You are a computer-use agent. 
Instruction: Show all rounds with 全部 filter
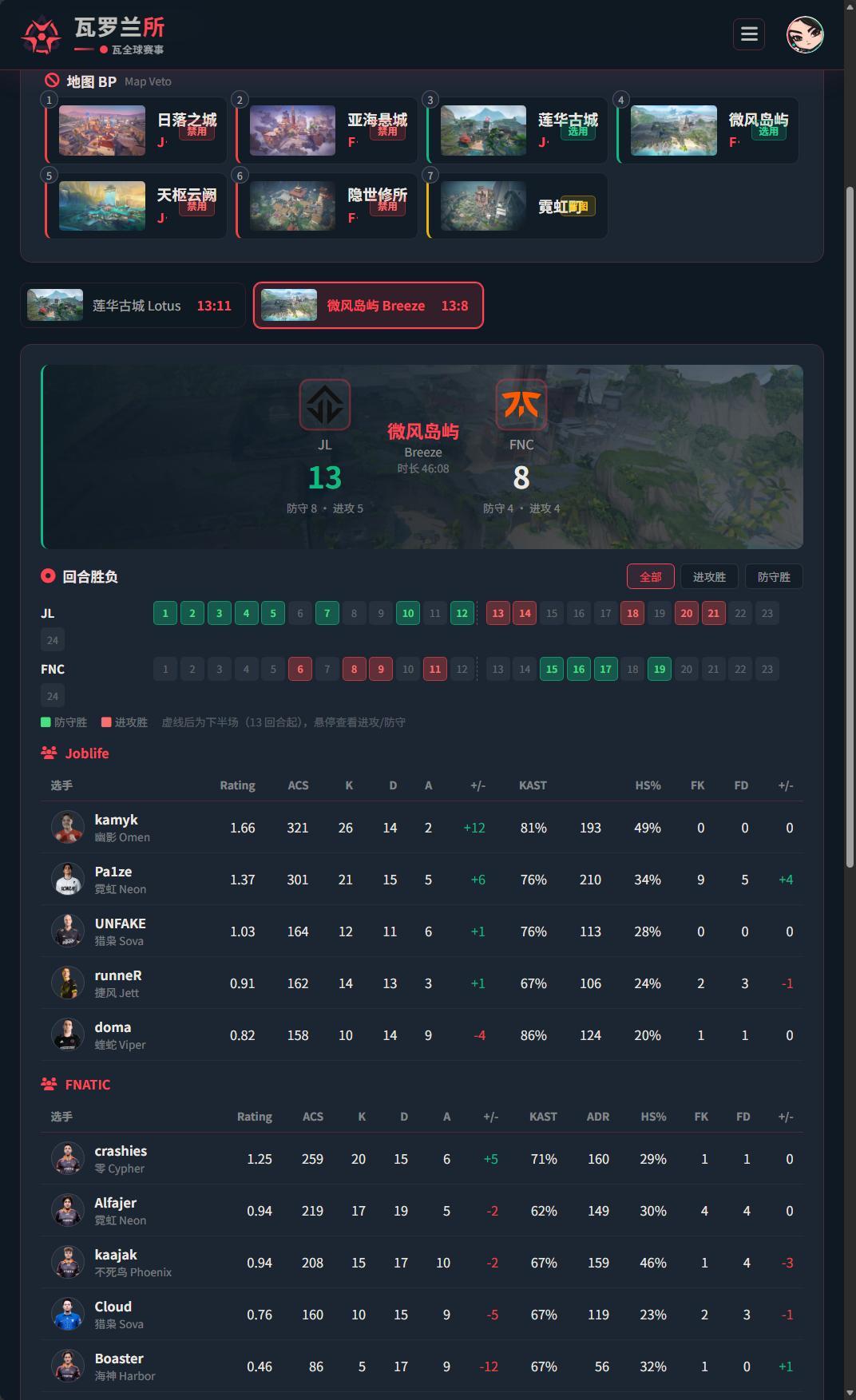pos(651,576)
